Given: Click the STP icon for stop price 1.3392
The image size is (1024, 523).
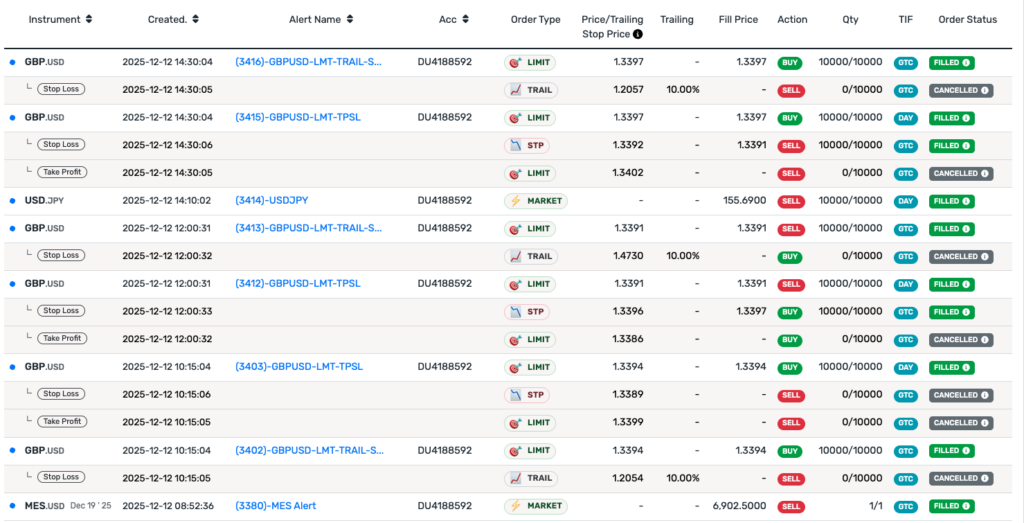Looking at the screenshot, I should coord(516,146).
